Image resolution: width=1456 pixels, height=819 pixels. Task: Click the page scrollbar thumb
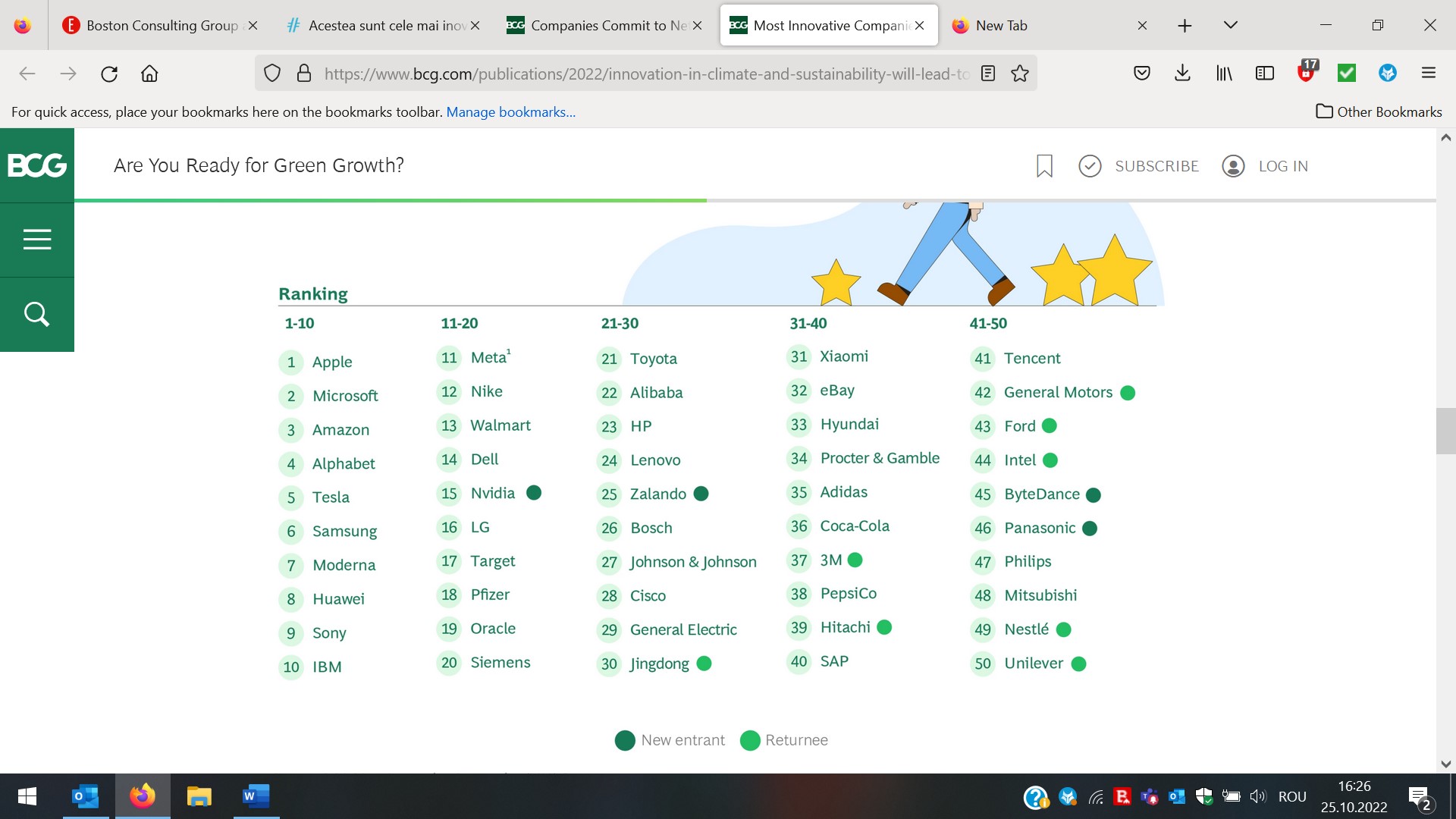pos(1445,431)
